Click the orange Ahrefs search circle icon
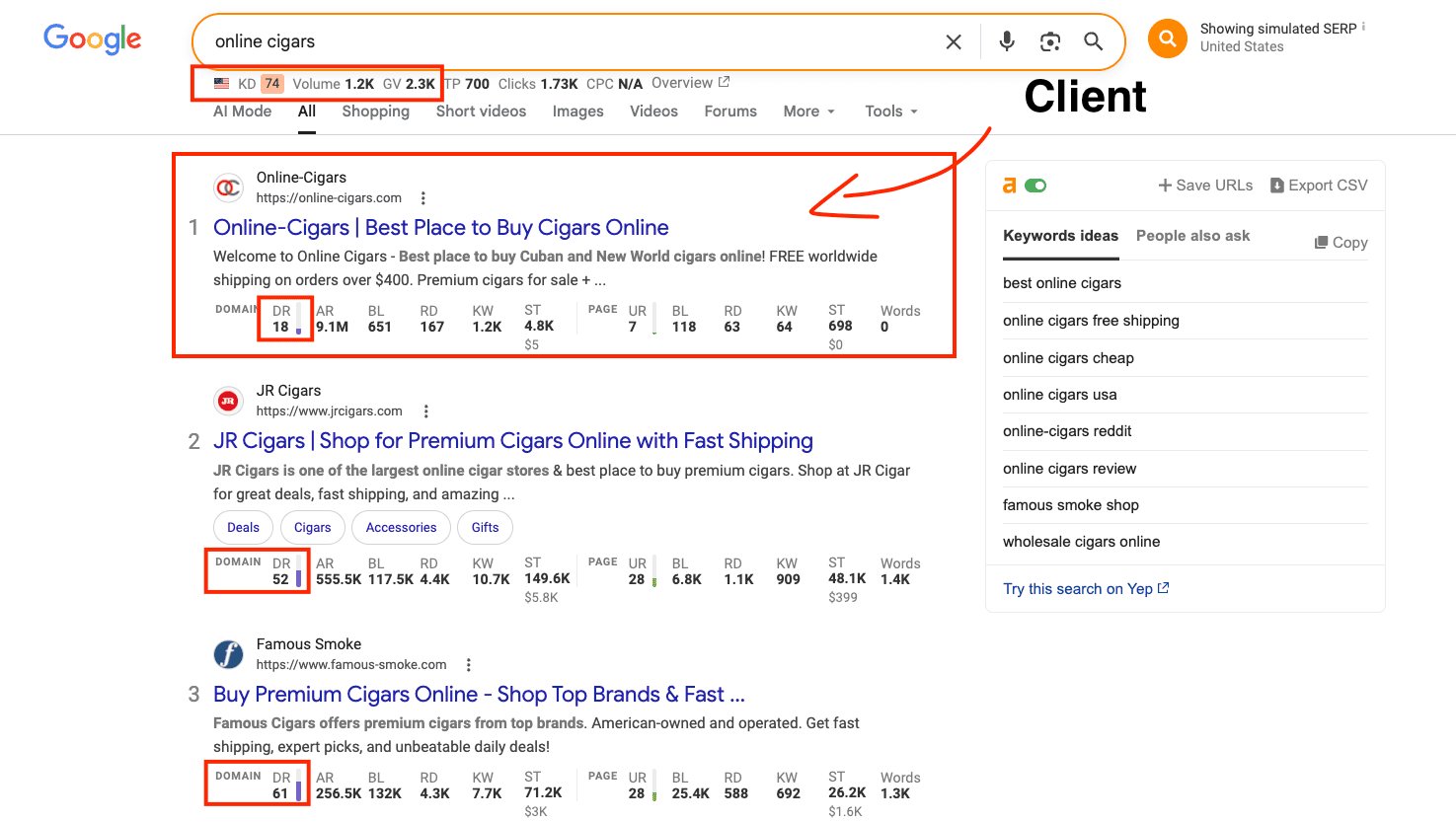Viewport: 1456px width, 822px height. [x=1168, y=38]
